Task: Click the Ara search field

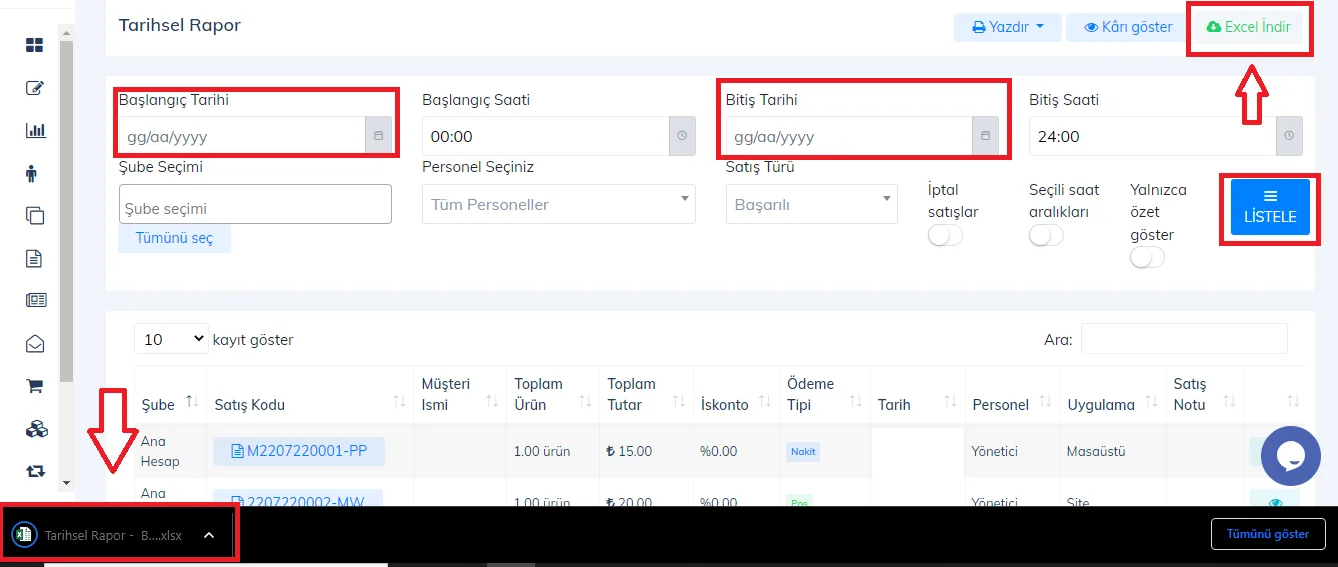Action: [1184, 339]
